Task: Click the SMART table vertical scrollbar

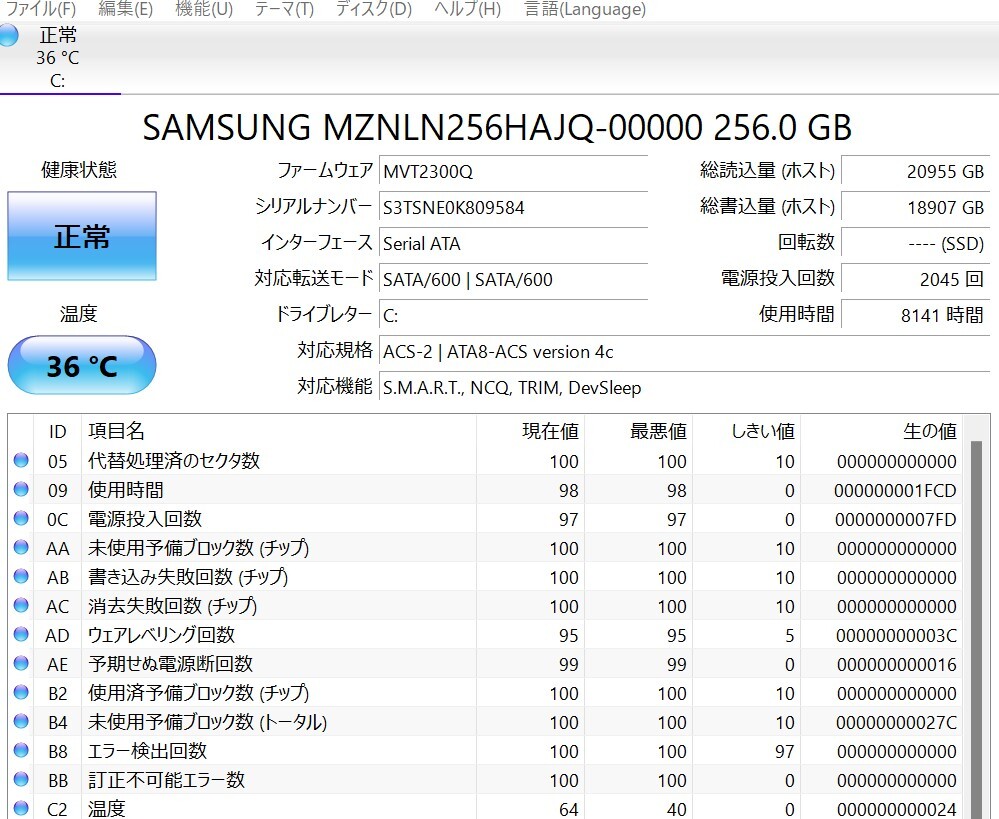Action: [x=976, y=628]
